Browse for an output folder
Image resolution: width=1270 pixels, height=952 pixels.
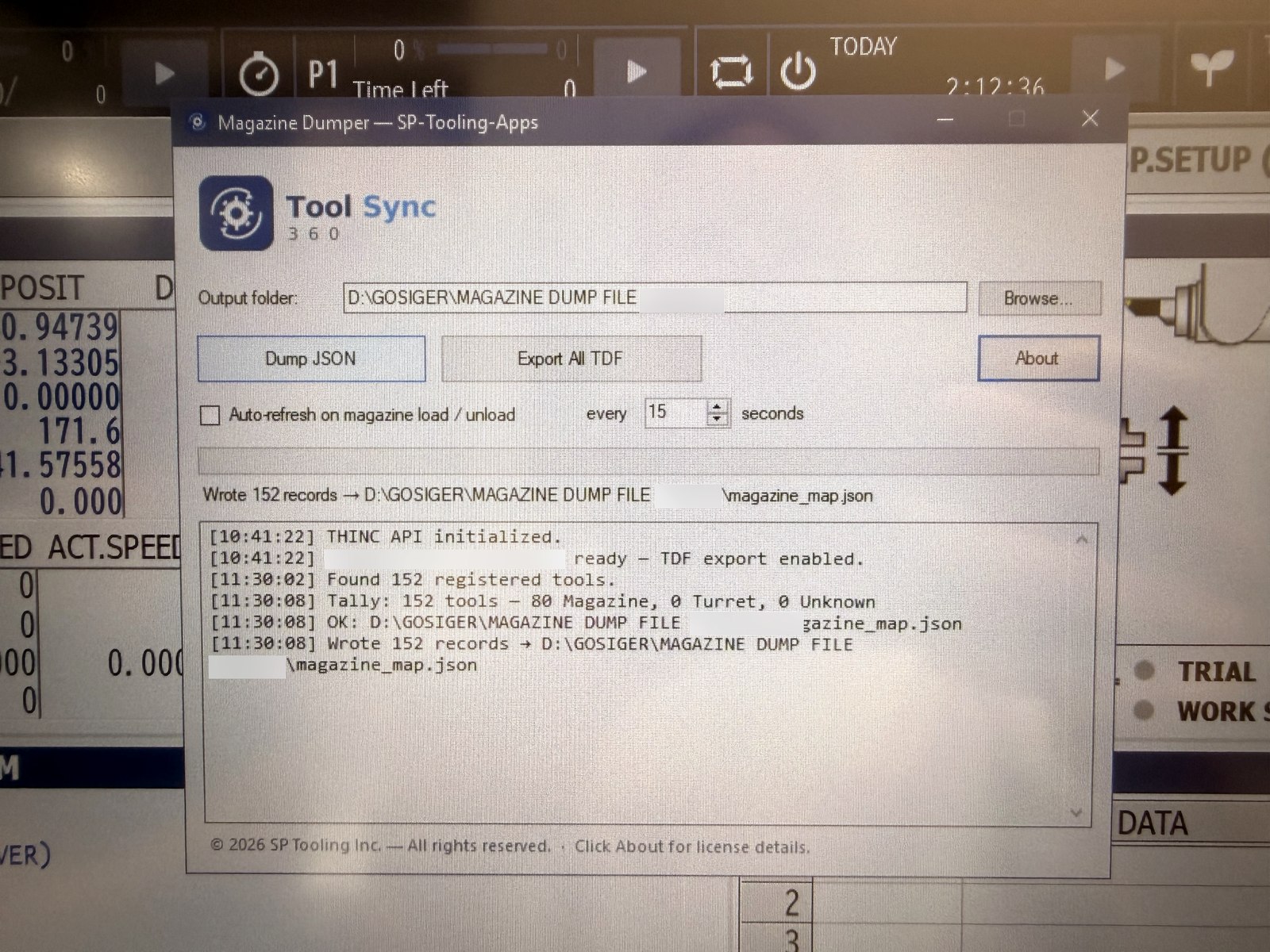tap(1039, 298)
